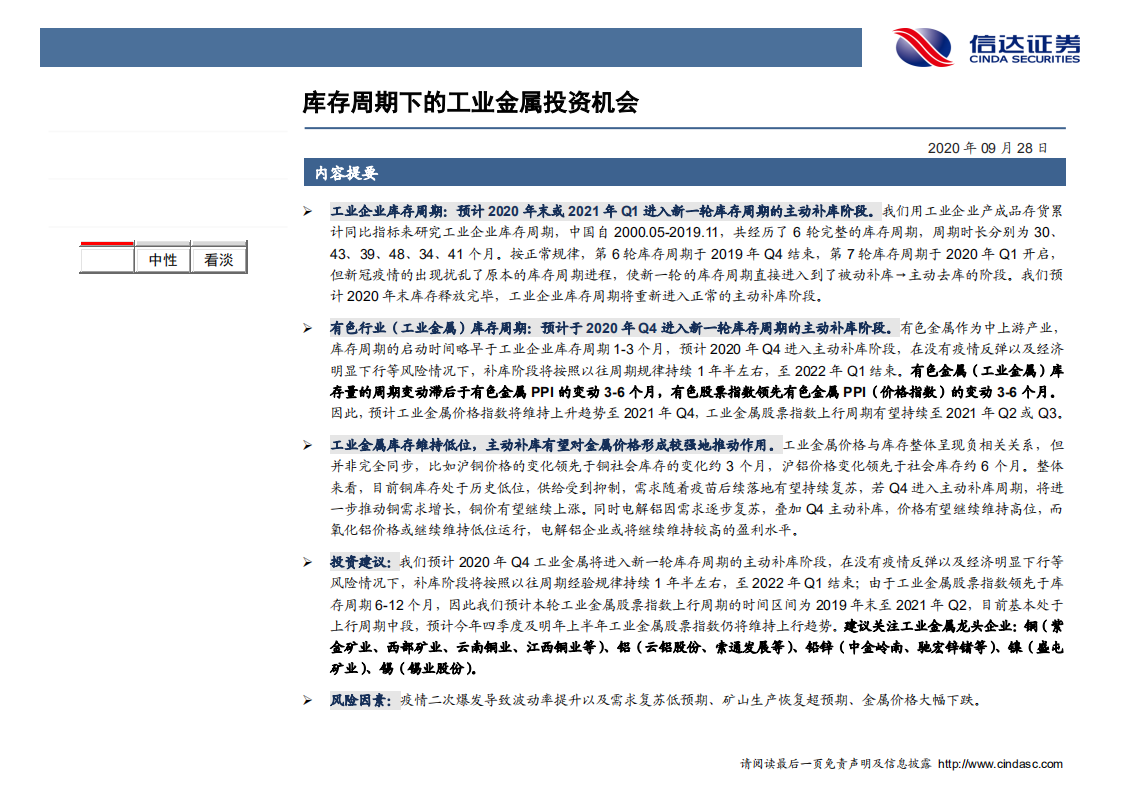Select the 中性 rating cell
Screen dimensions: 1122x793
tap(162, 259)
